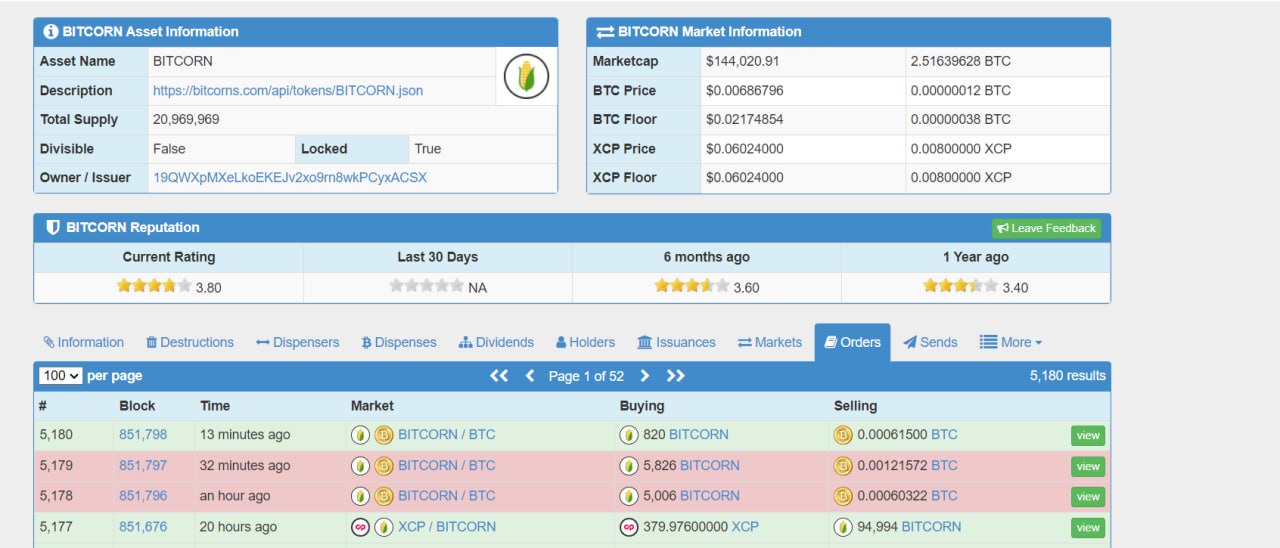Click the Locked value True
The image size is (1280, 548).
(428, 148)
